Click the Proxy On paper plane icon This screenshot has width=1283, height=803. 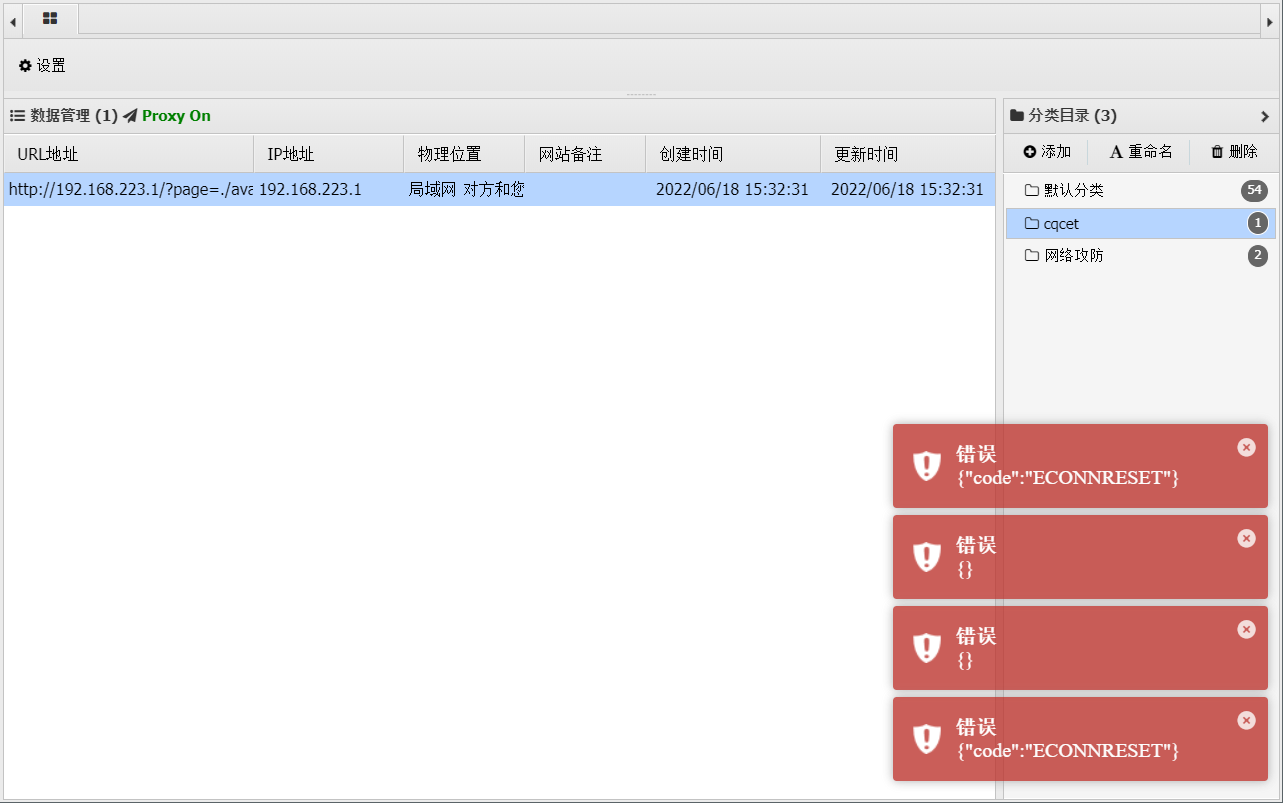[x=130, y=116]
